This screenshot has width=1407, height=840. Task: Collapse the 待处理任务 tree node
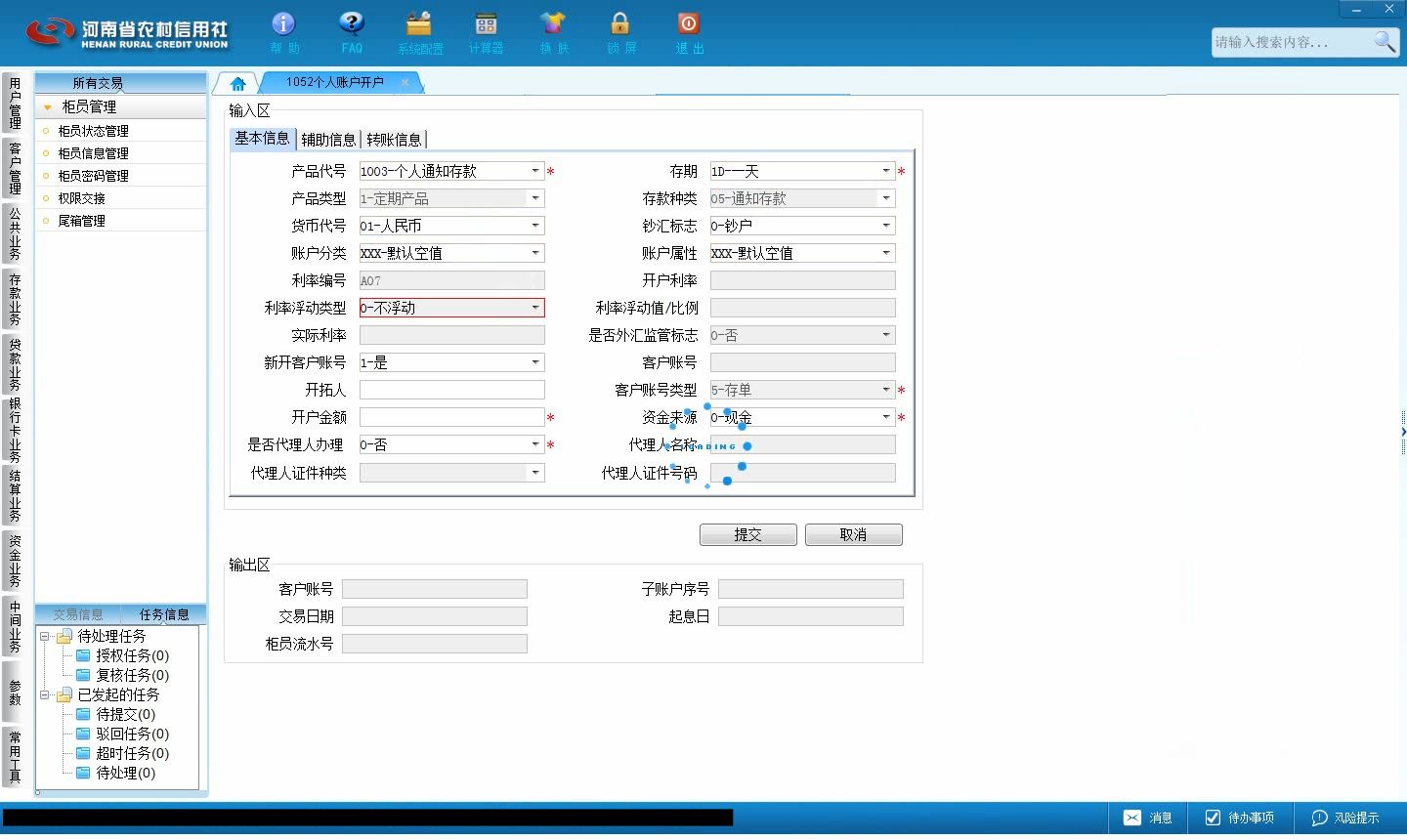[x=44, y=636]
